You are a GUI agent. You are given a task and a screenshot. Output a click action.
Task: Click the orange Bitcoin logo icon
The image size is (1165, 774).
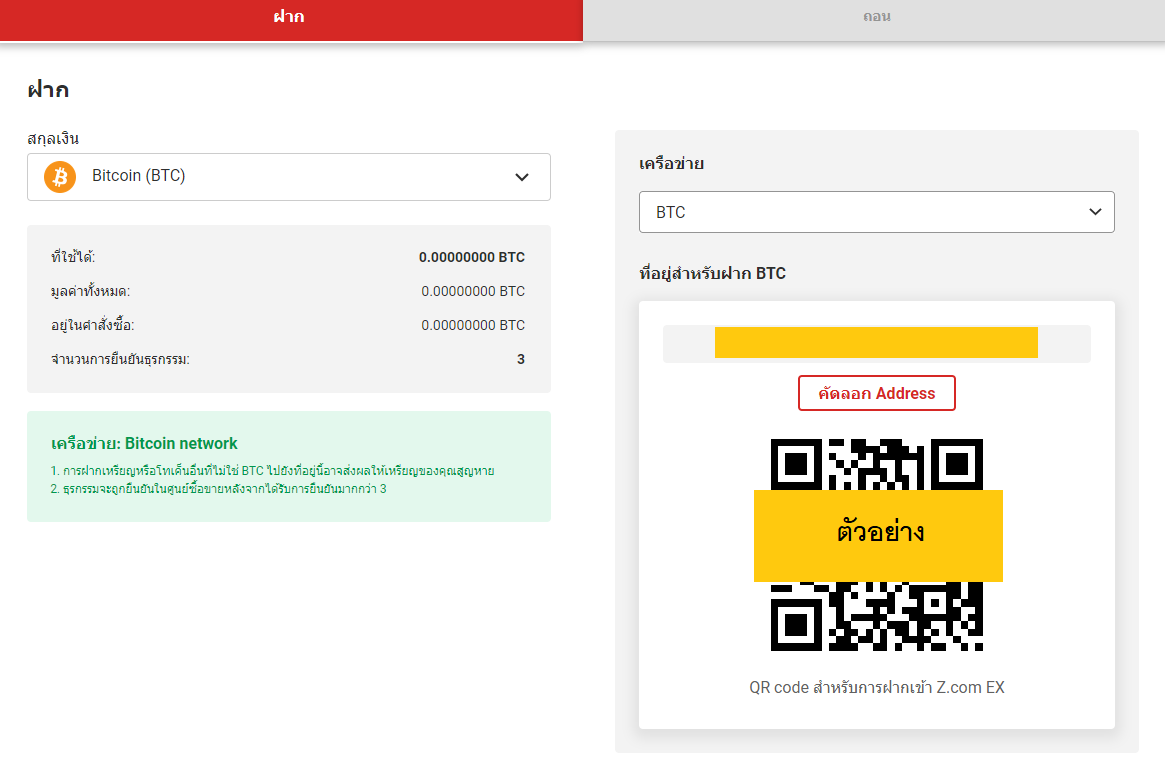pos(60,177)
